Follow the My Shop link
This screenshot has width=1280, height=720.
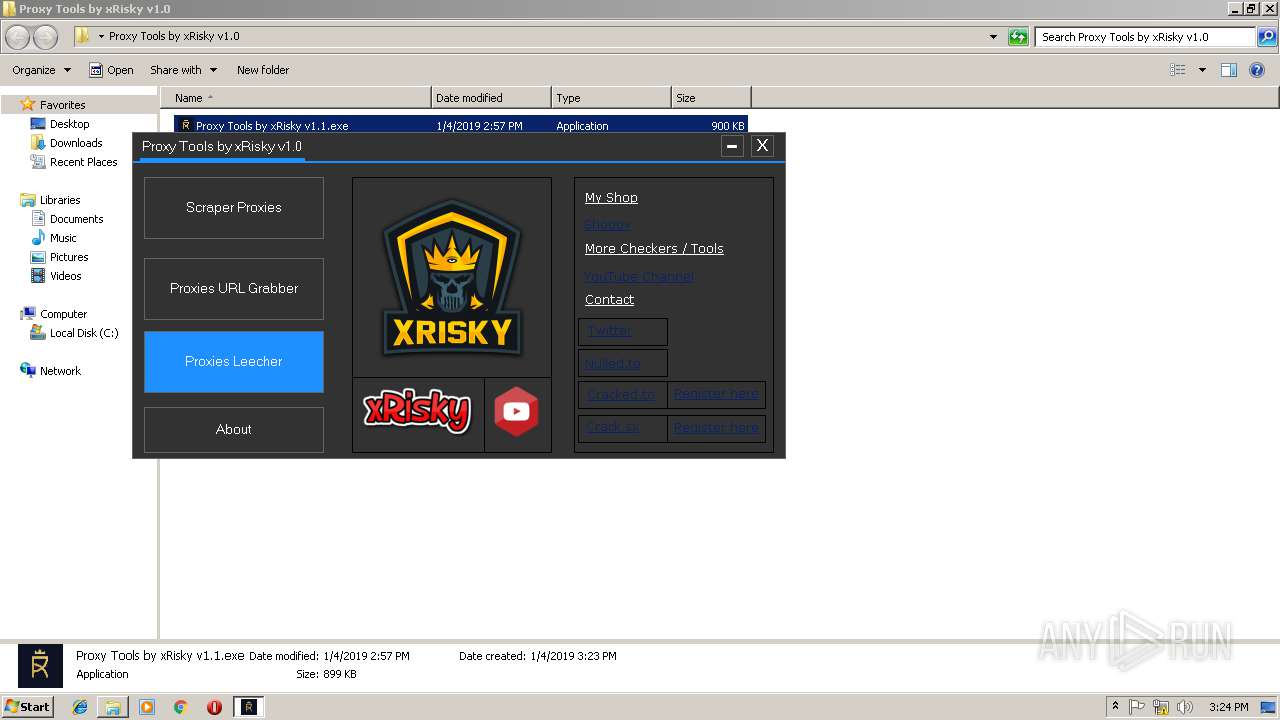pyautogui.click(x=611, y=198)
